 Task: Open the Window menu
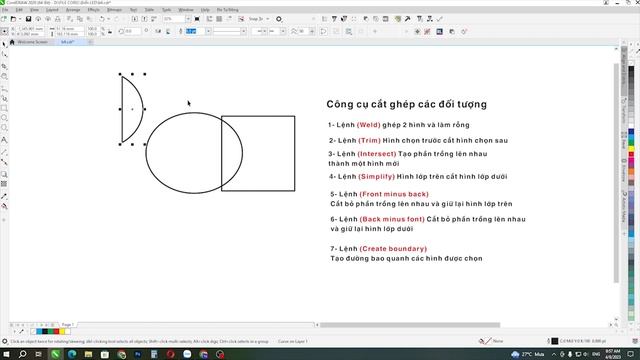tap(186, 9)
